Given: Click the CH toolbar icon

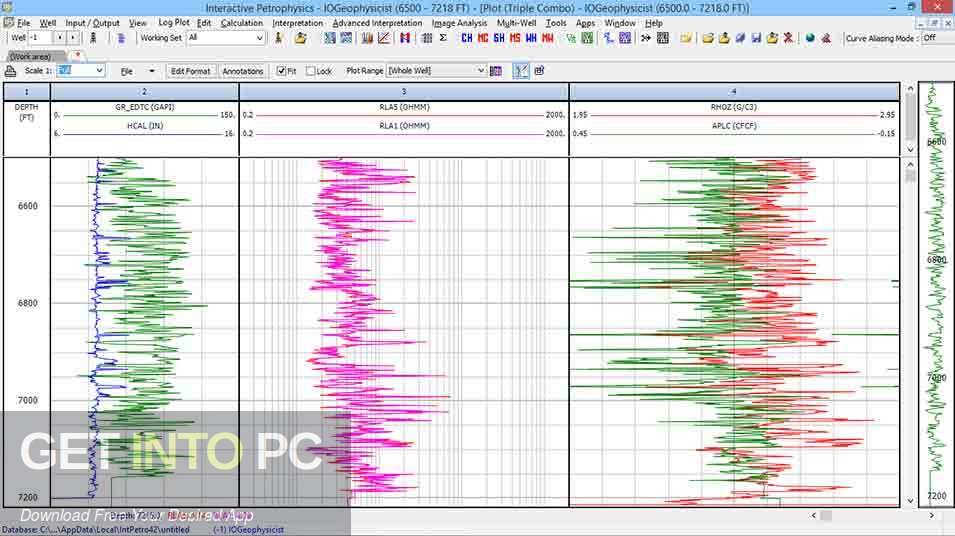Looking at the screenshot, I should tap(467, 38).
